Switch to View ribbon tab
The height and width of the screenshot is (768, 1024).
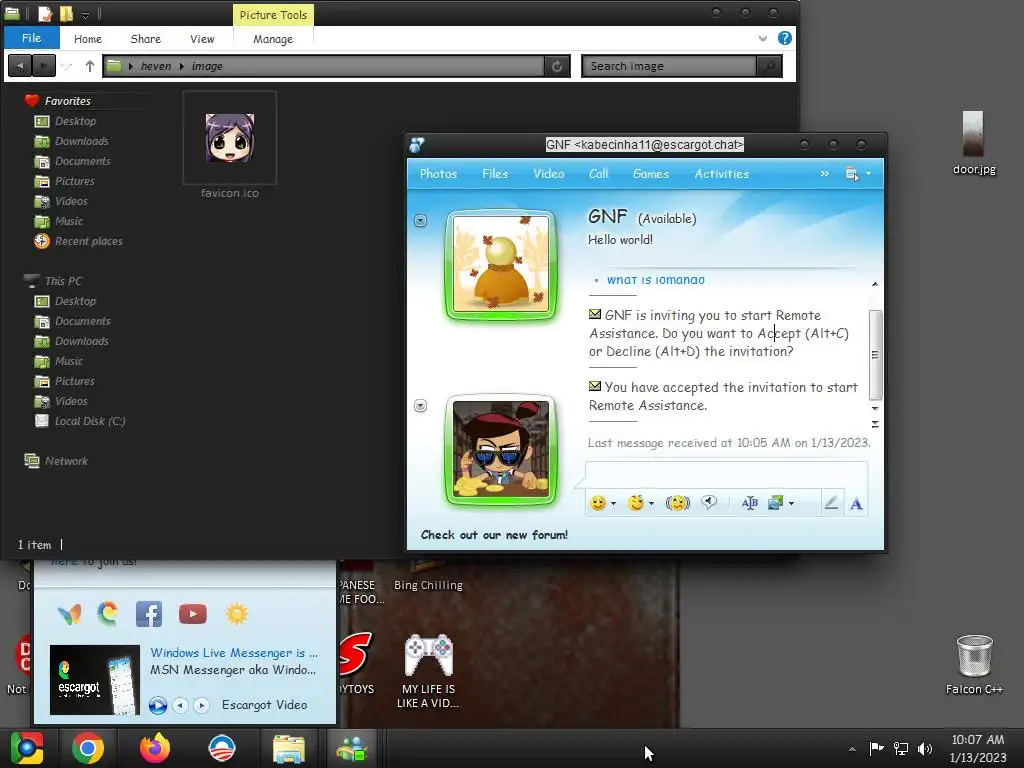click(202, 39)
